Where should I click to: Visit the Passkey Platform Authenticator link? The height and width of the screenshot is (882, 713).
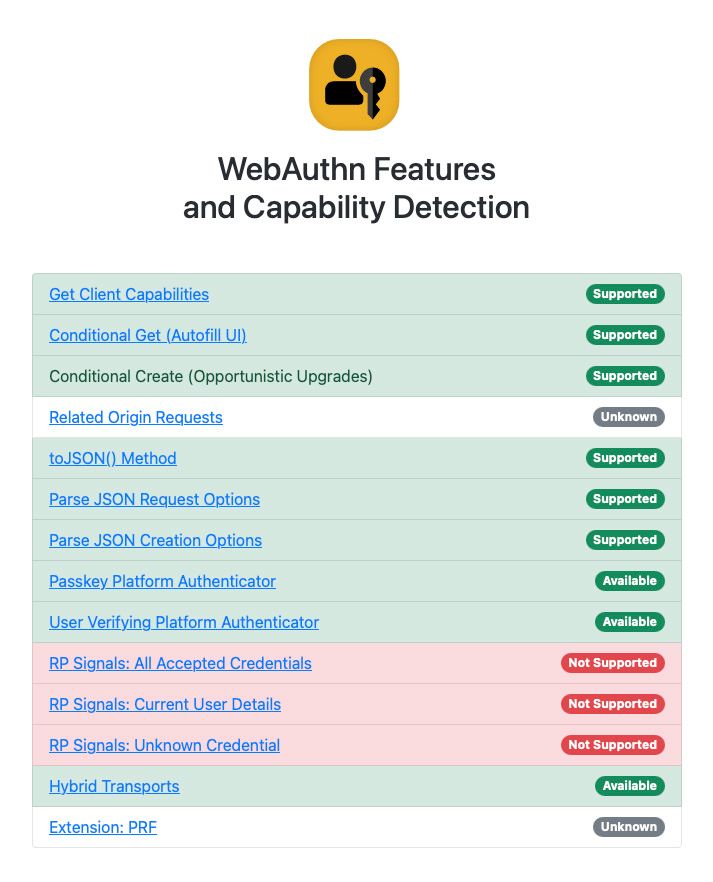pyautogui.click(x=162, y=582)
